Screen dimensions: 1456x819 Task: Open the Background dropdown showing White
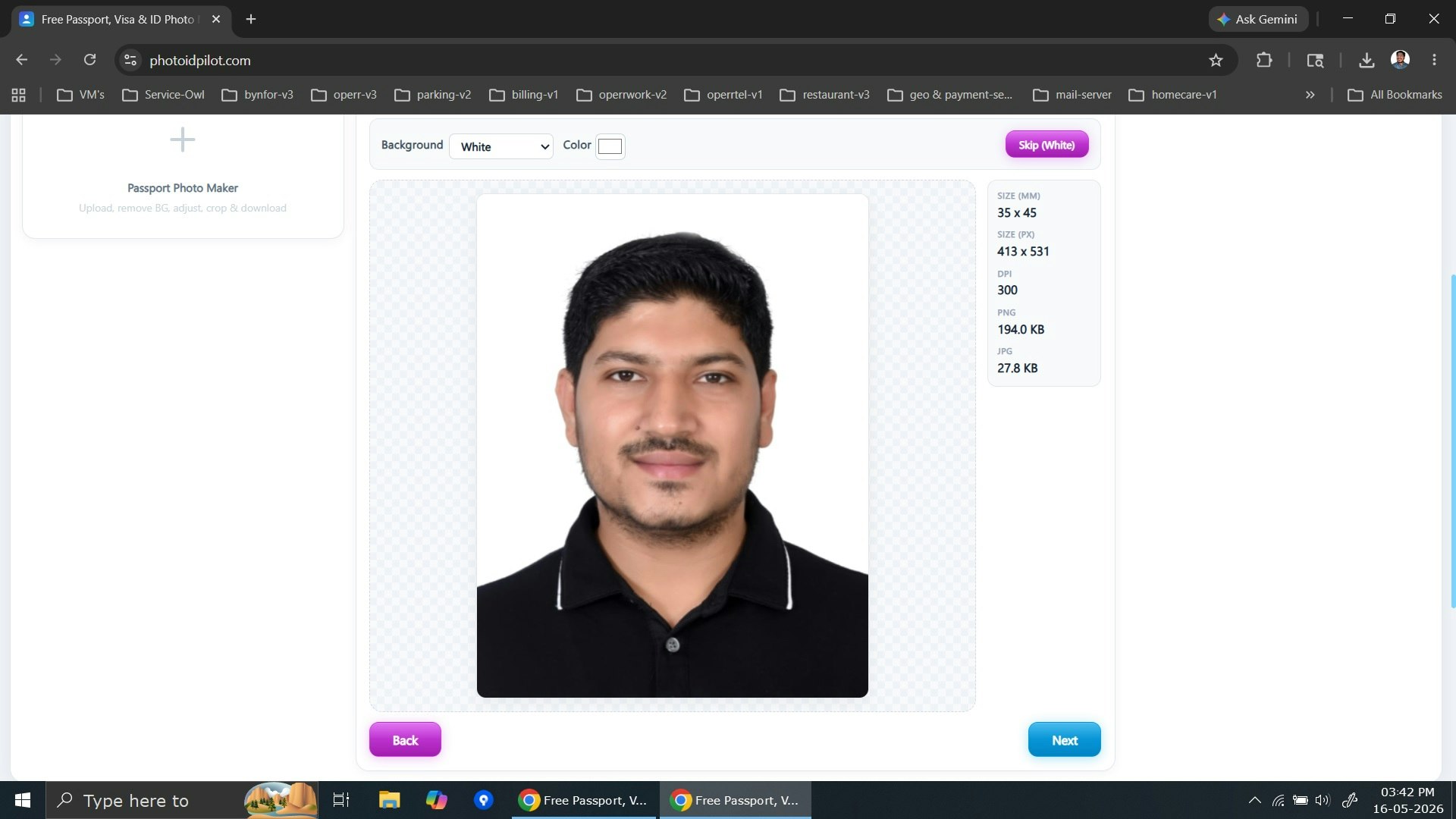[x=501, y=146]
